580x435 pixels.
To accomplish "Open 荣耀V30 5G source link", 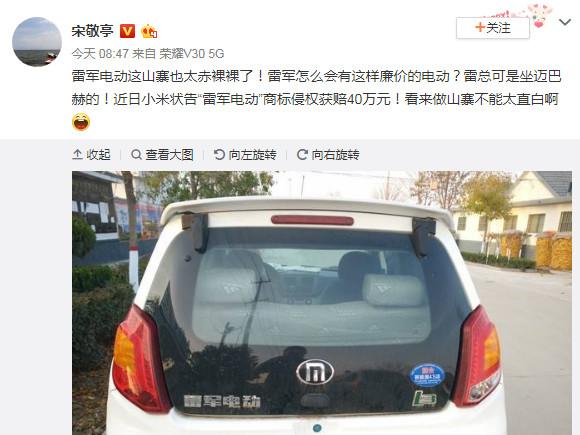I will 192,54.
